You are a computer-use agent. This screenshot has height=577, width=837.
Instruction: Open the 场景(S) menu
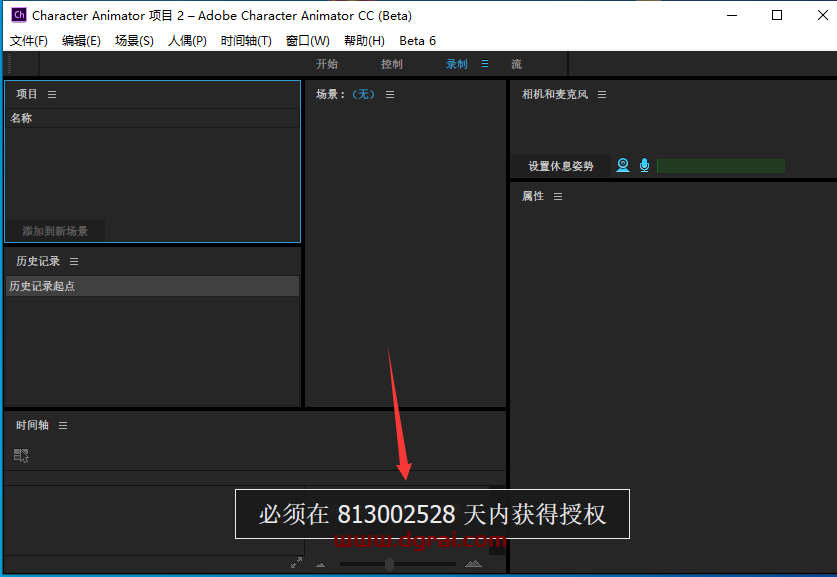[134, 41]
